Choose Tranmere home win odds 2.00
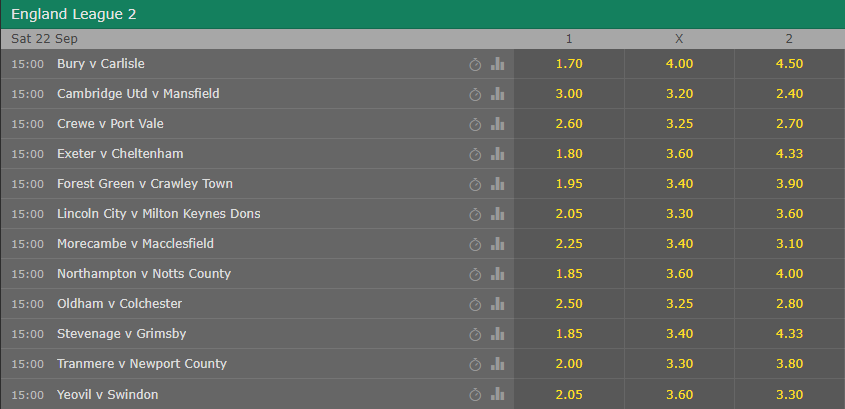Image resolution: width=845 pixels, height=409 pixels. 569,364
